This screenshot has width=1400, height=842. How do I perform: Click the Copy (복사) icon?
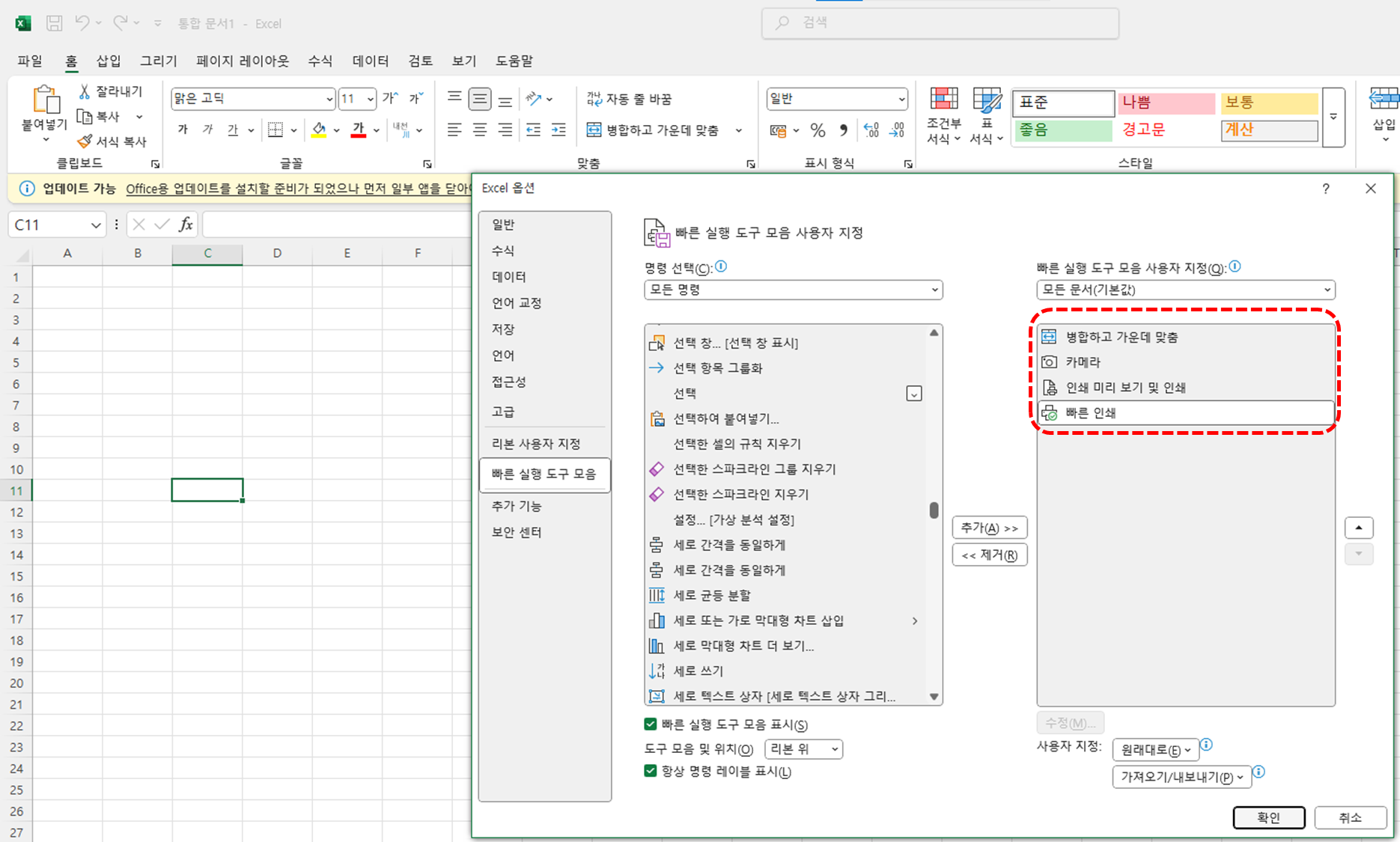(85, 117)
